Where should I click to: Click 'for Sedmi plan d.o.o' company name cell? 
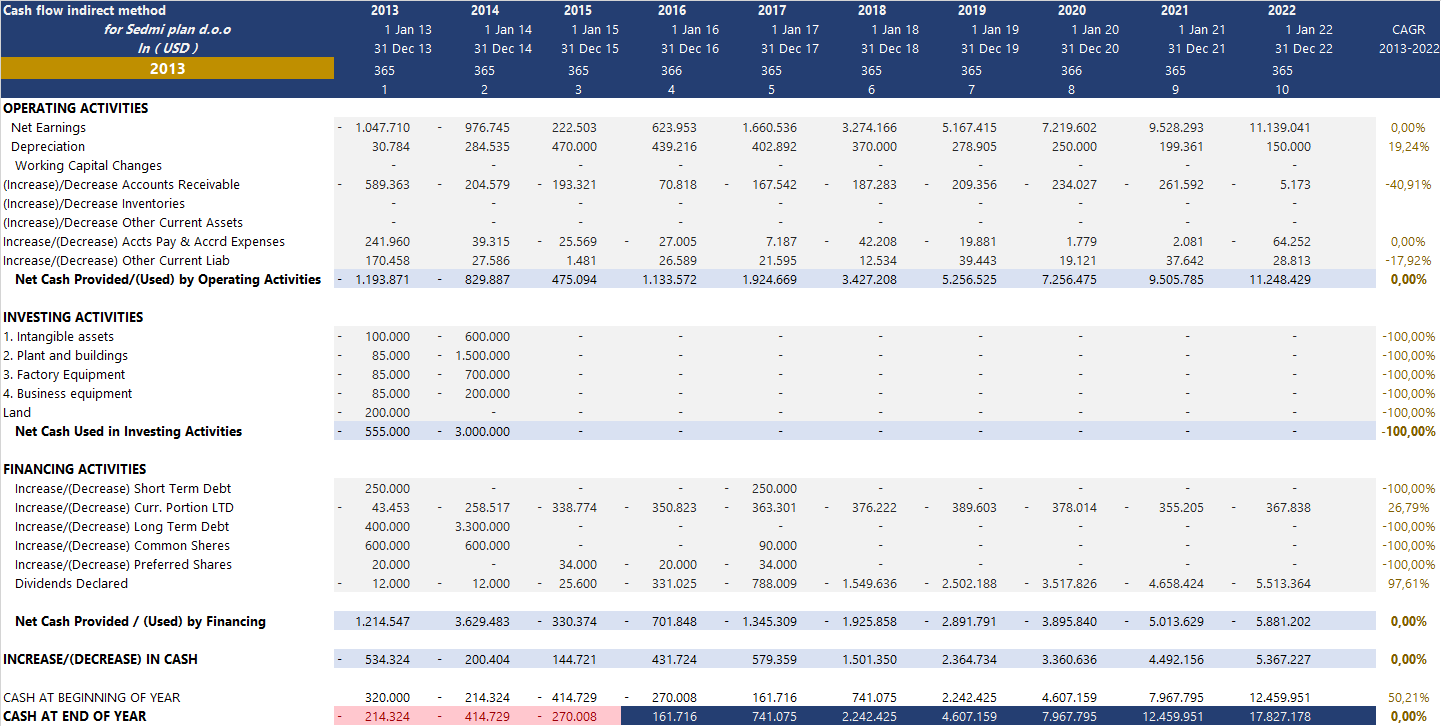coord(167,30)
